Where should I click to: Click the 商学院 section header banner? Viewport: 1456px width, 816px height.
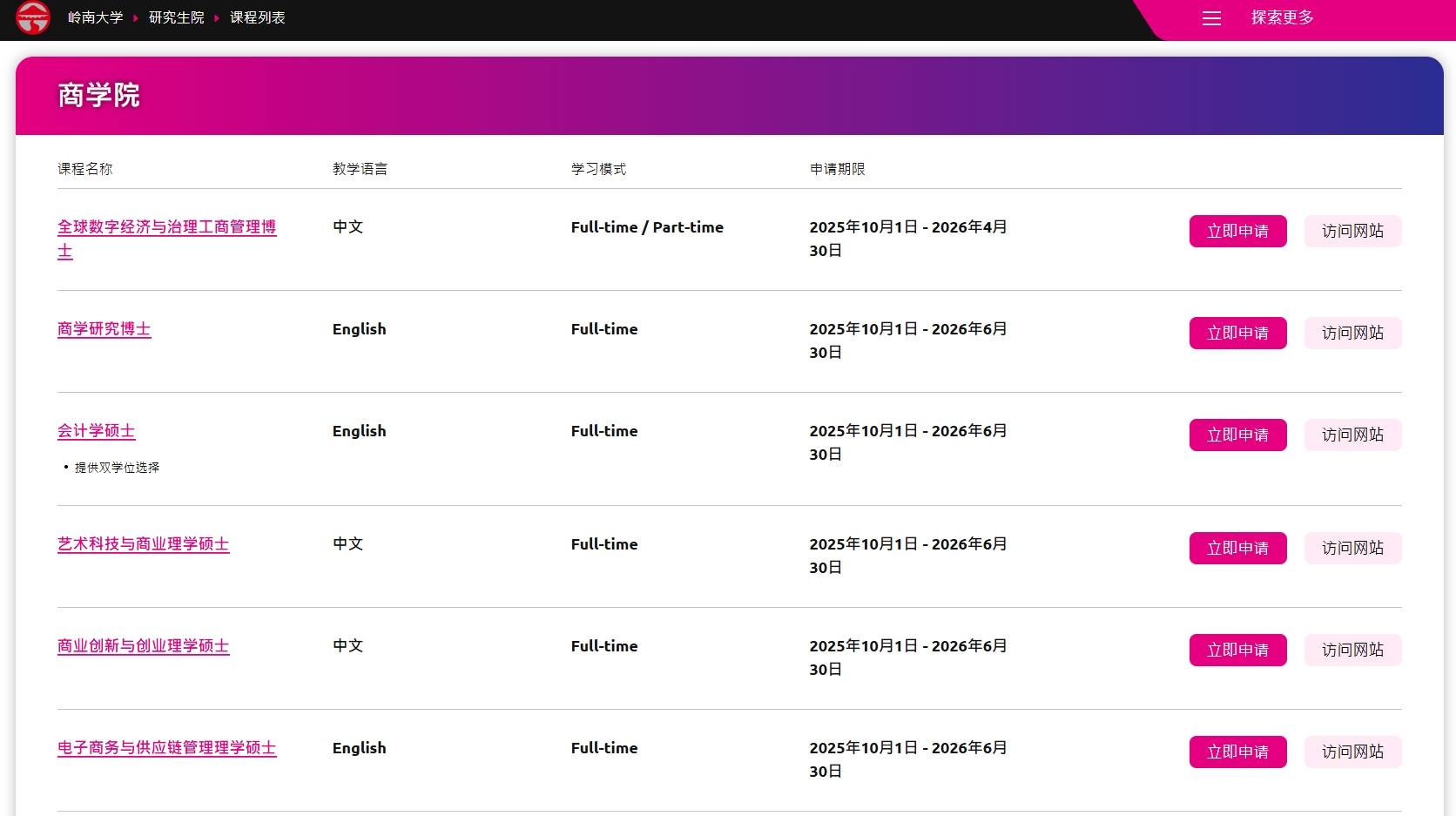click(730, 96)
